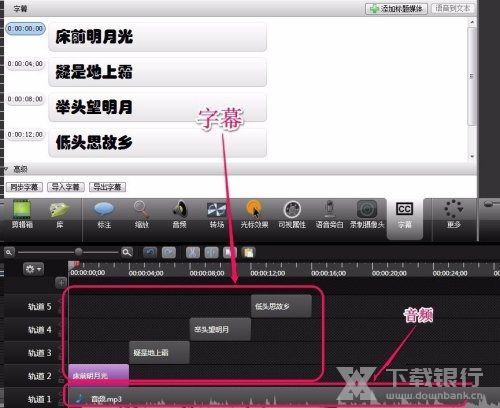This screenshot has width=500, height=408.
Task: Click the copy icon on timeline toolbar
Action: point(230,252)
